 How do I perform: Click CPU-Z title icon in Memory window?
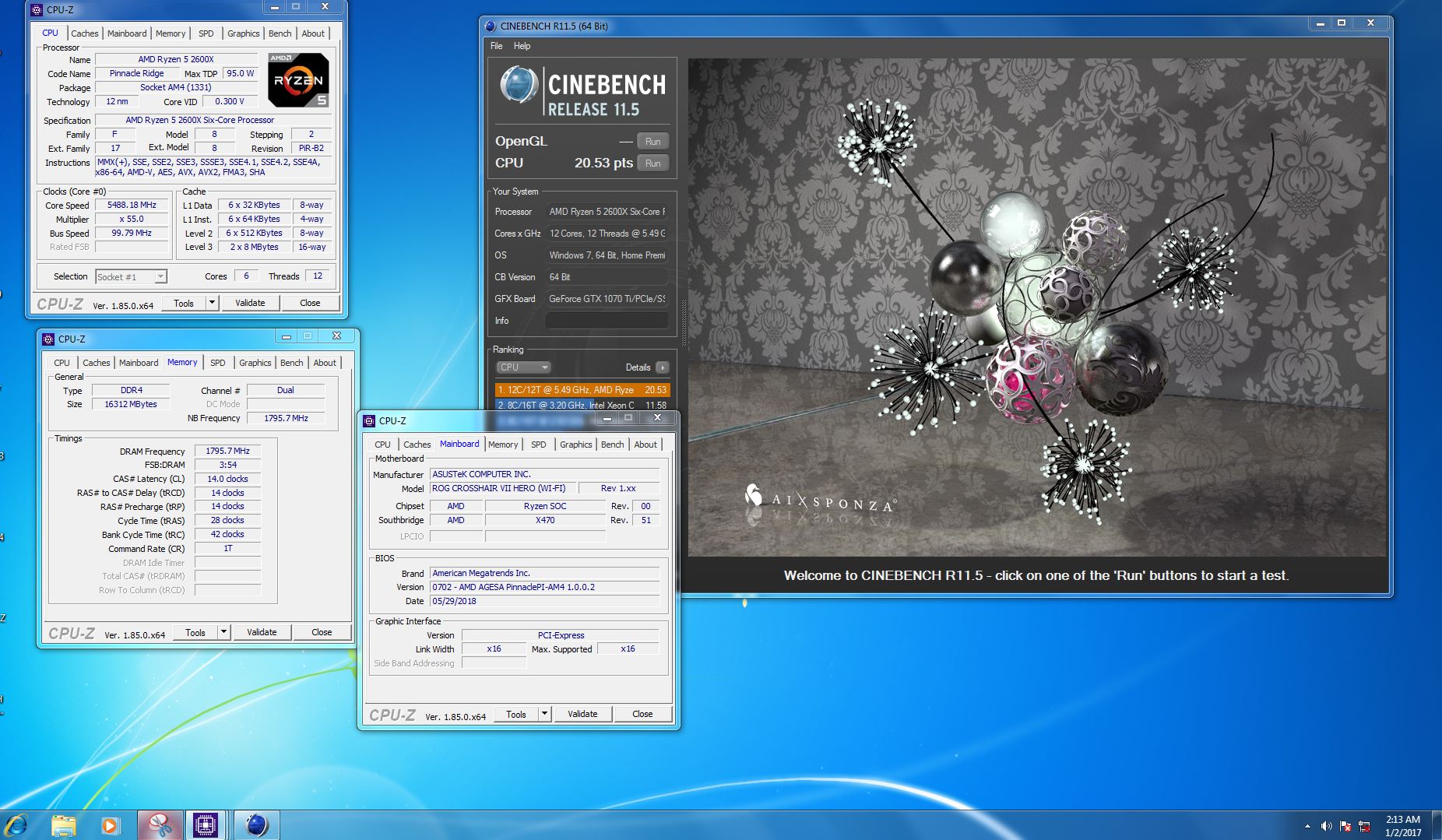click(x=48, y=339)
